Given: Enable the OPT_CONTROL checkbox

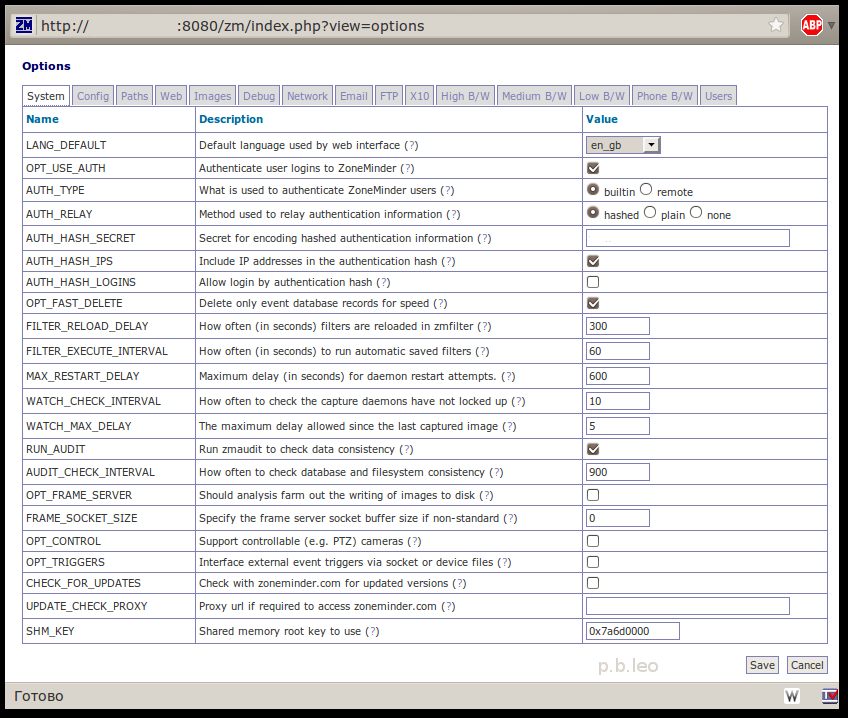Looking at the screenshot, I should tap(593, 541).
